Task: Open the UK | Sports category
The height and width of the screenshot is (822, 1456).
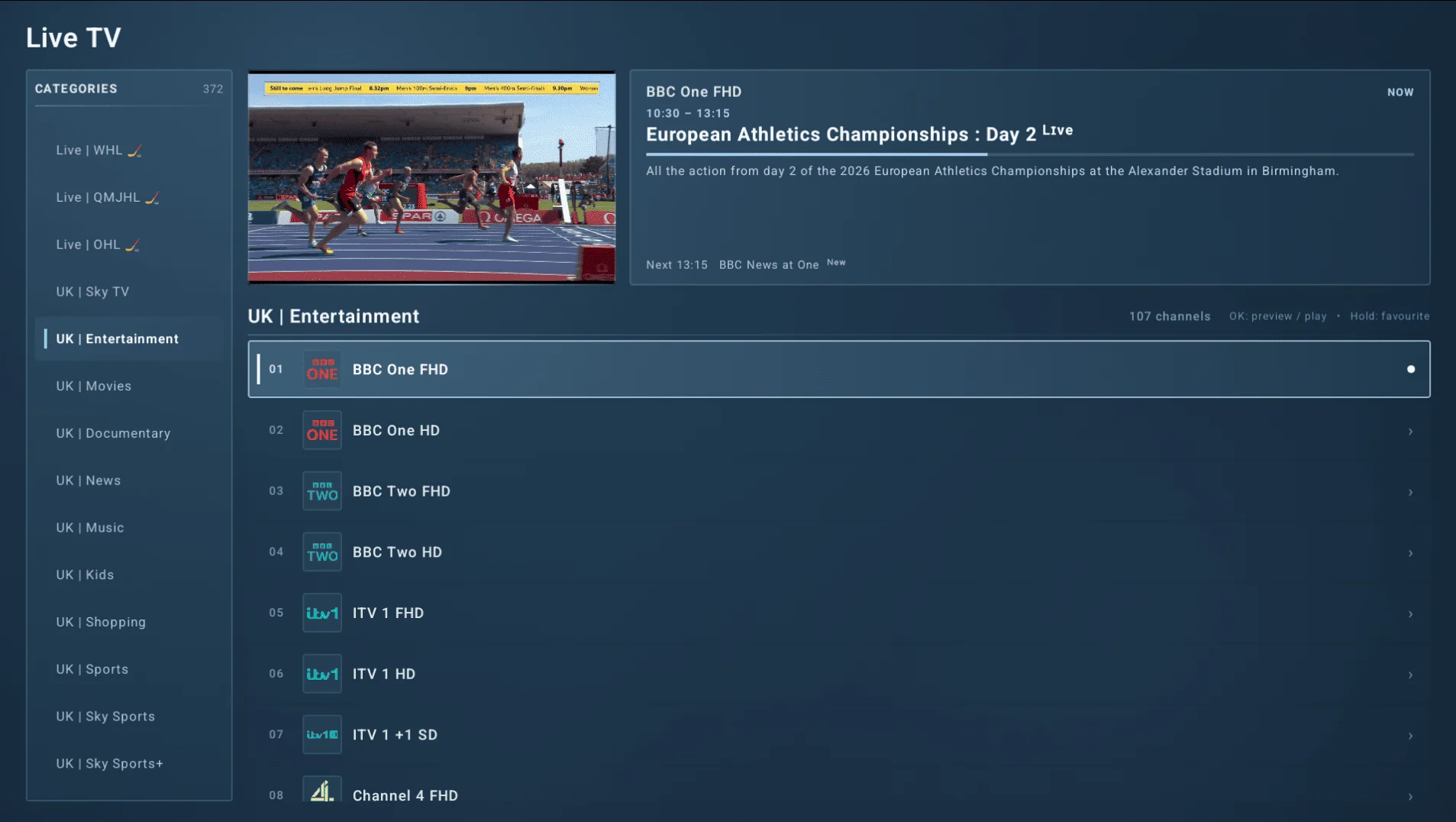Action: (x=129, y=669)
